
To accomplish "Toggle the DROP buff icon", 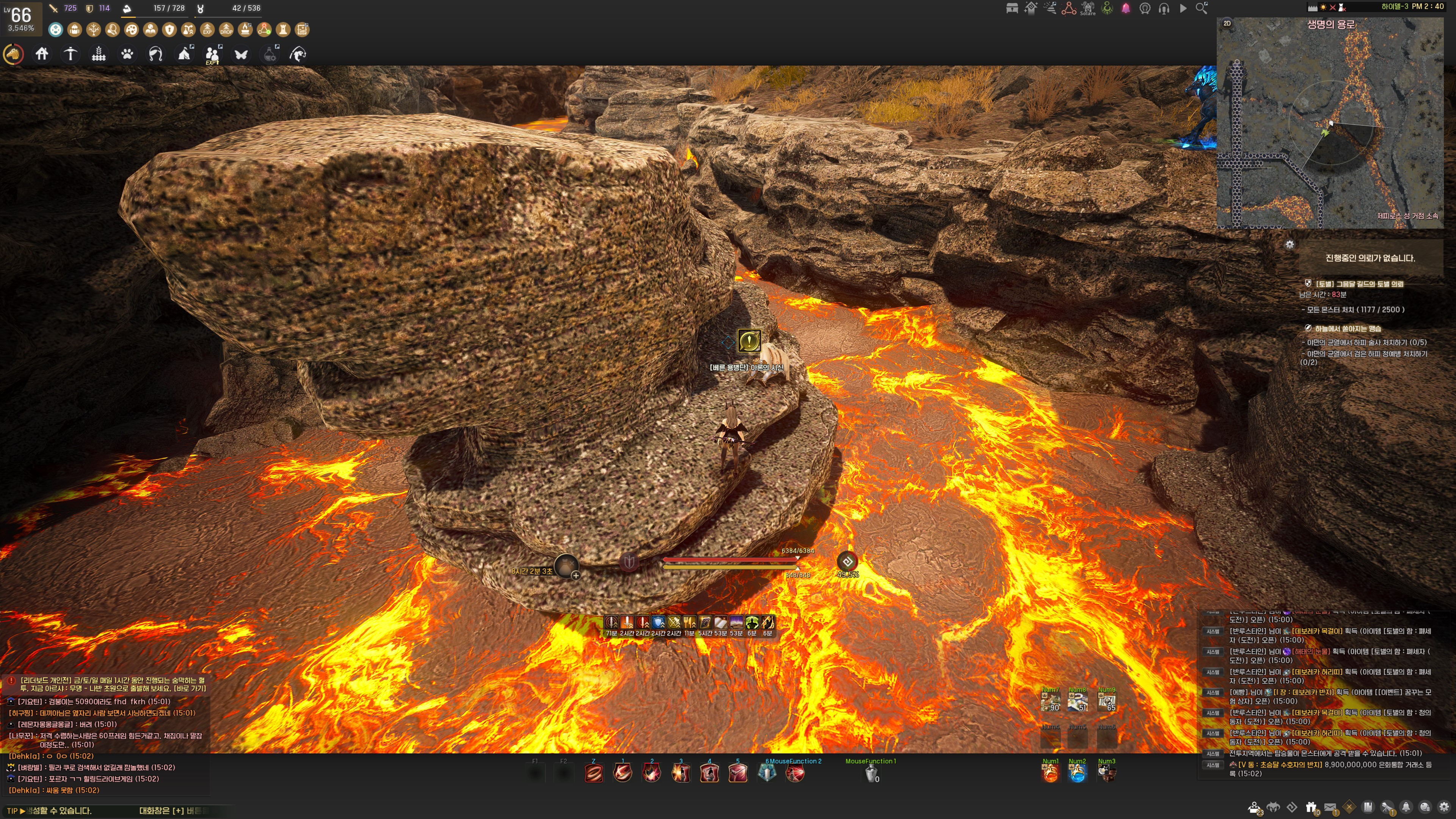I will point(226,30).
